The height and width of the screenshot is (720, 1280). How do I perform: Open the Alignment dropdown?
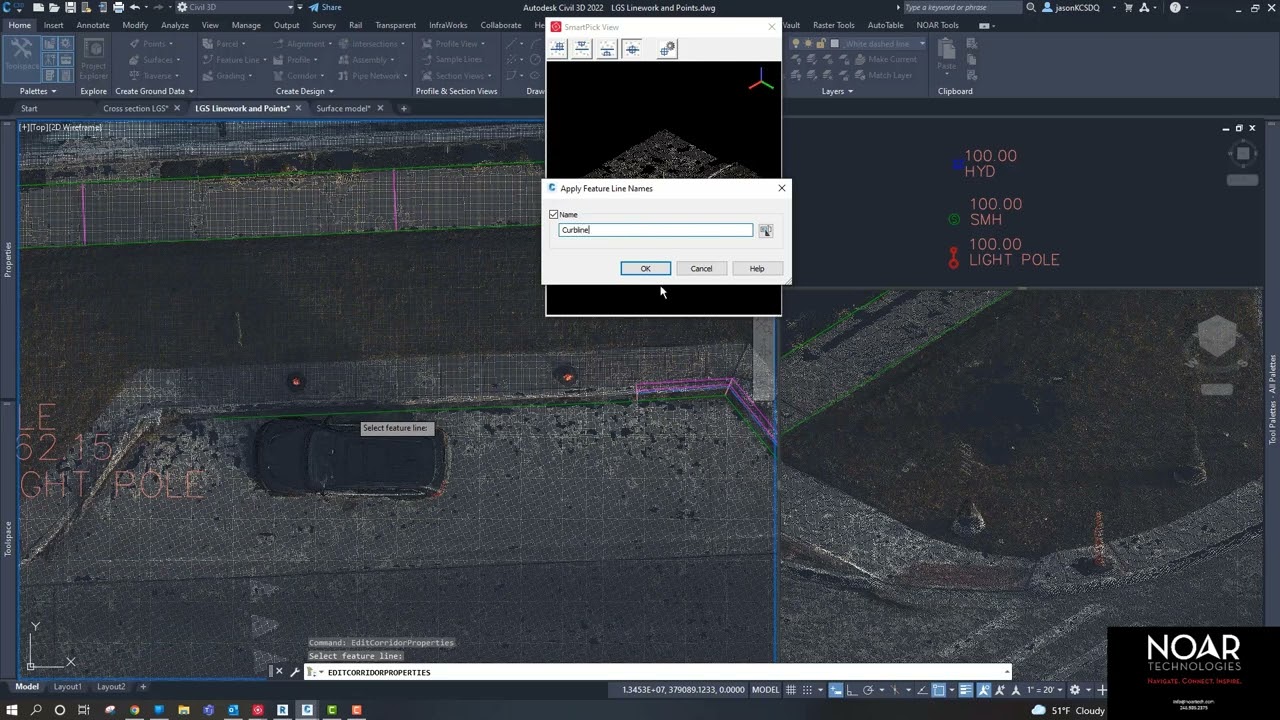pos(303,44)
